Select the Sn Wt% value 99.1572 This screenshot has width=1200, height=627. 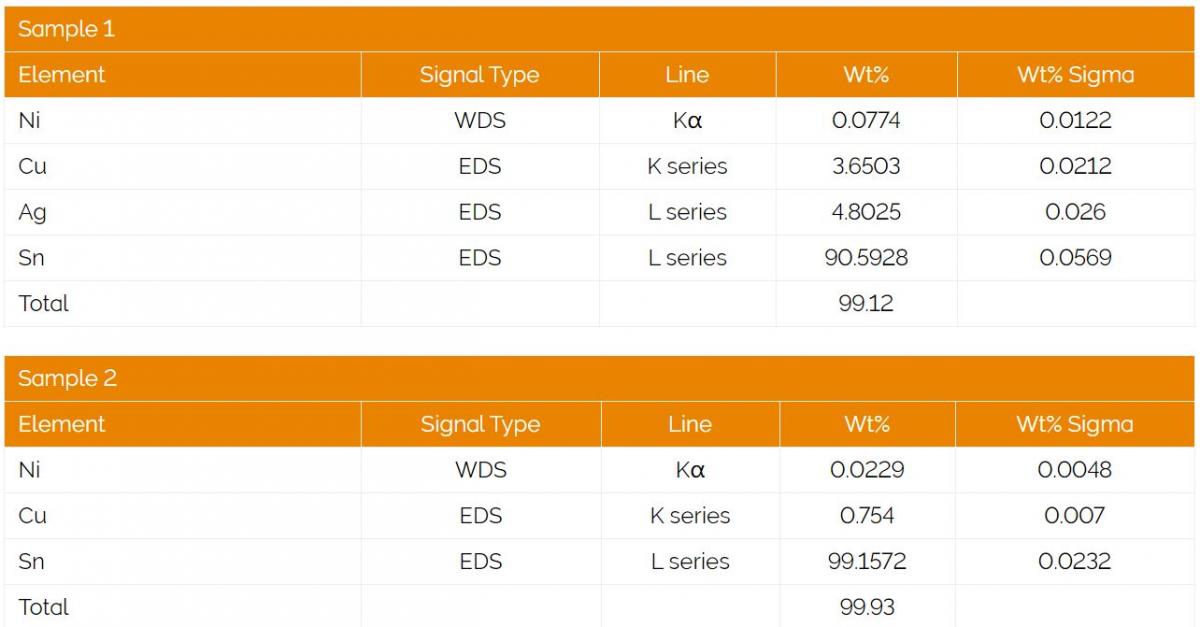tap(867, 562)
